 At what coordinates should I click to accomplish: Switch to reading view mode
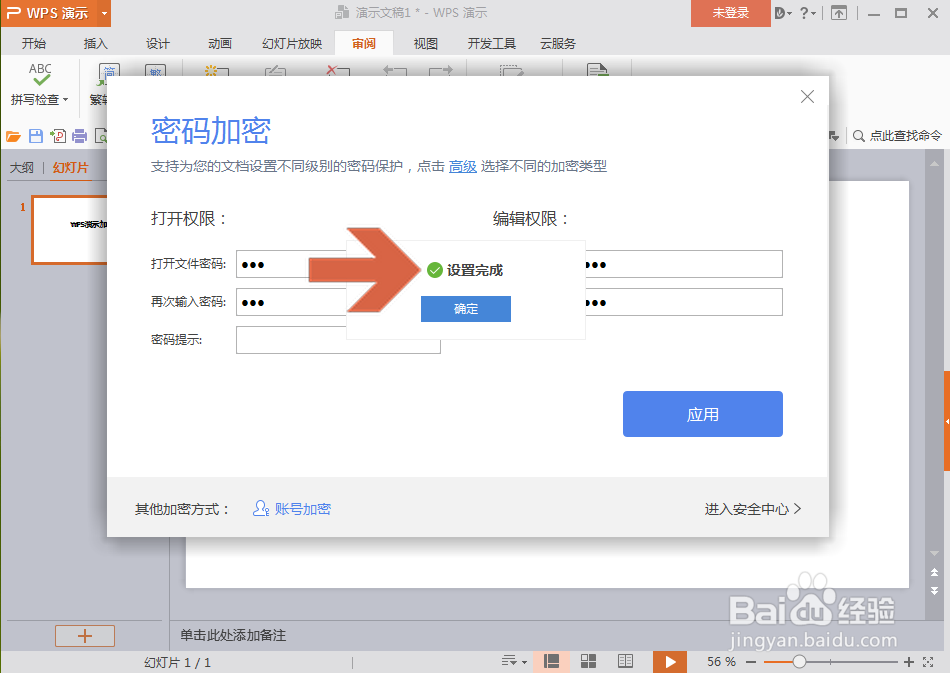(x=625, y=661)
